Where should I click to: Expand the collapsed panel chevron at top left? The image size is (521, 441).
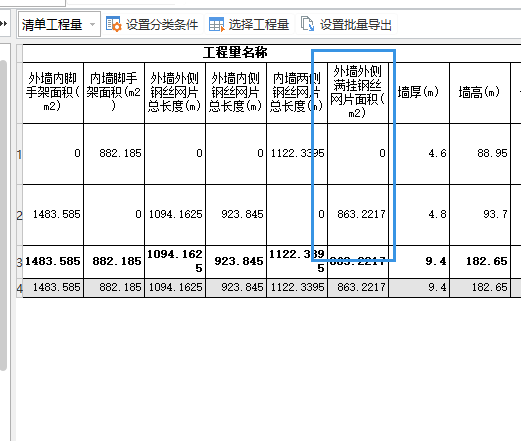coord(4,24)
